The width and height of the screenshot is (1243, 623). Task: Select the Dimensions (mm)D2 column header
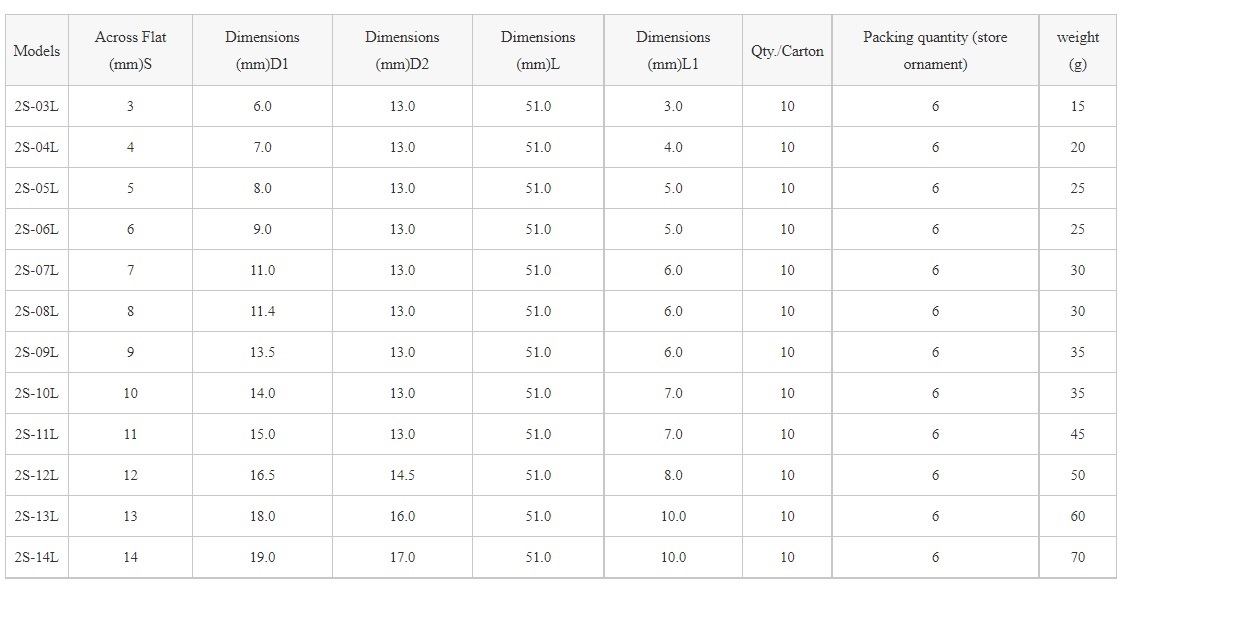402,51
